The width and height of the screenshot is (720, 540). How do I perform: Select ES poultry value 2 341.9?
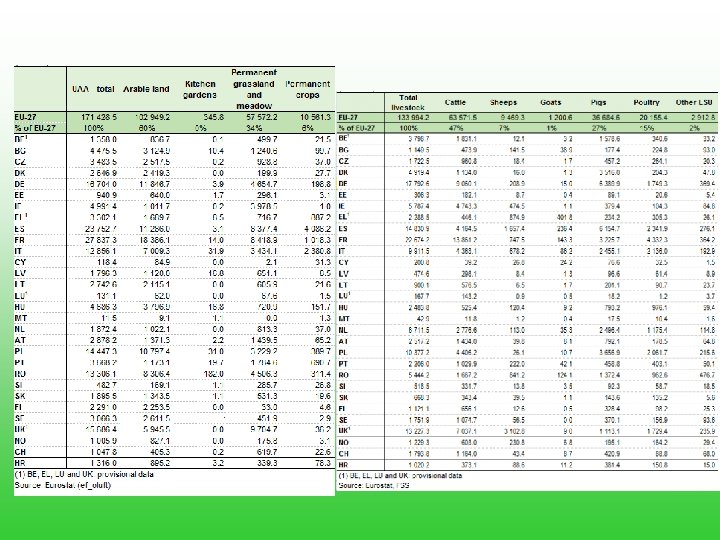point(656,229)
